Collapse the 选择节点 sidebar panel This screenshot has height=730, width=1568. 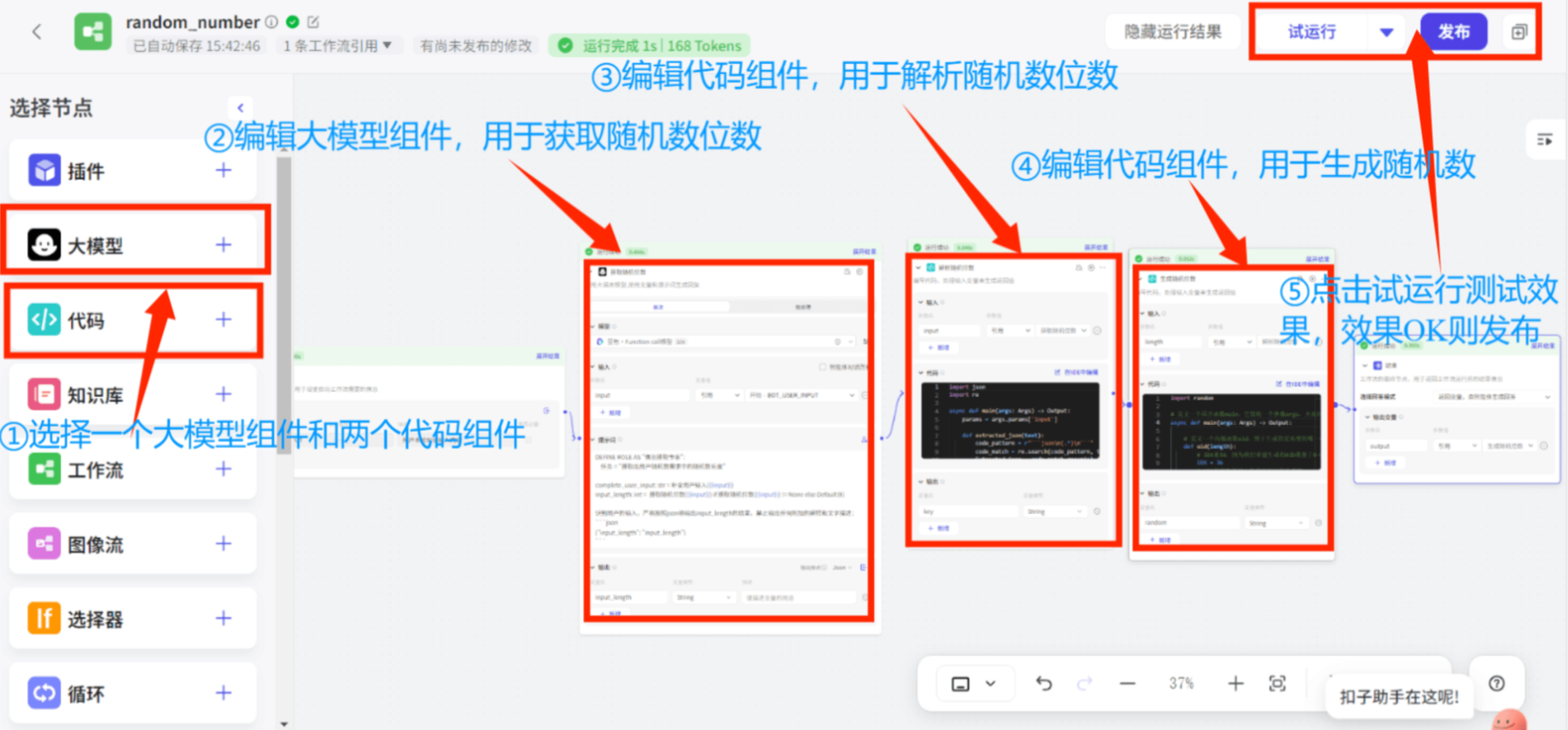point(241,108)
